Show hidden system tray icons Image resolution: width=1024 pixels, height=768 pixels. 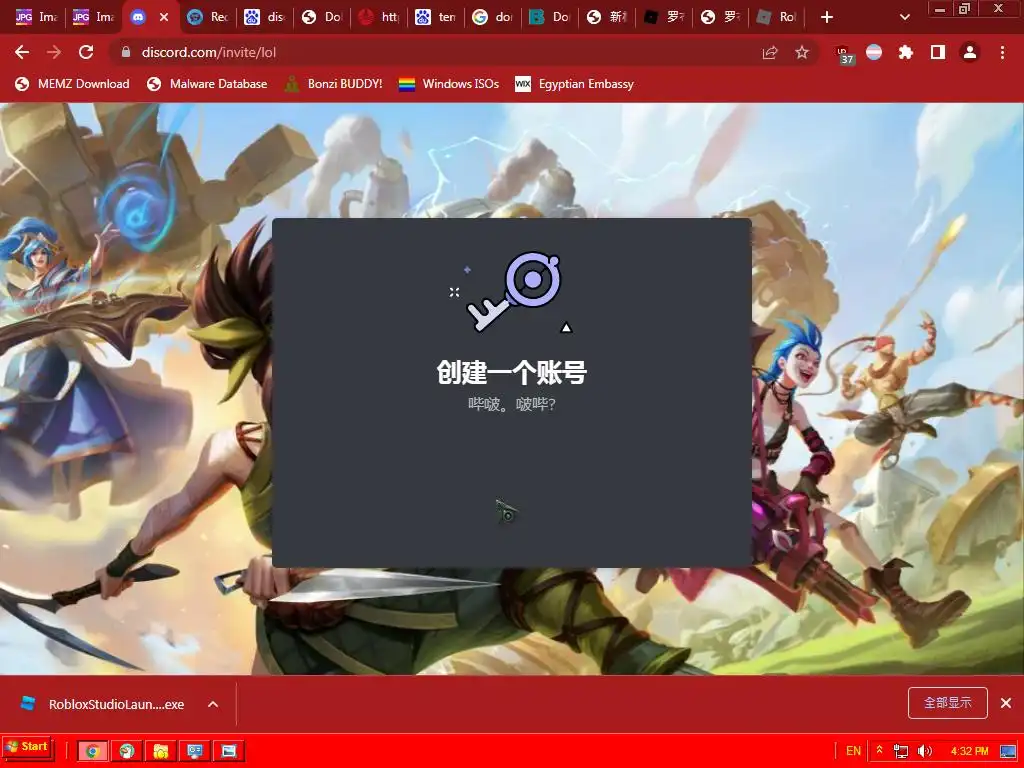(x=880, y=751)
